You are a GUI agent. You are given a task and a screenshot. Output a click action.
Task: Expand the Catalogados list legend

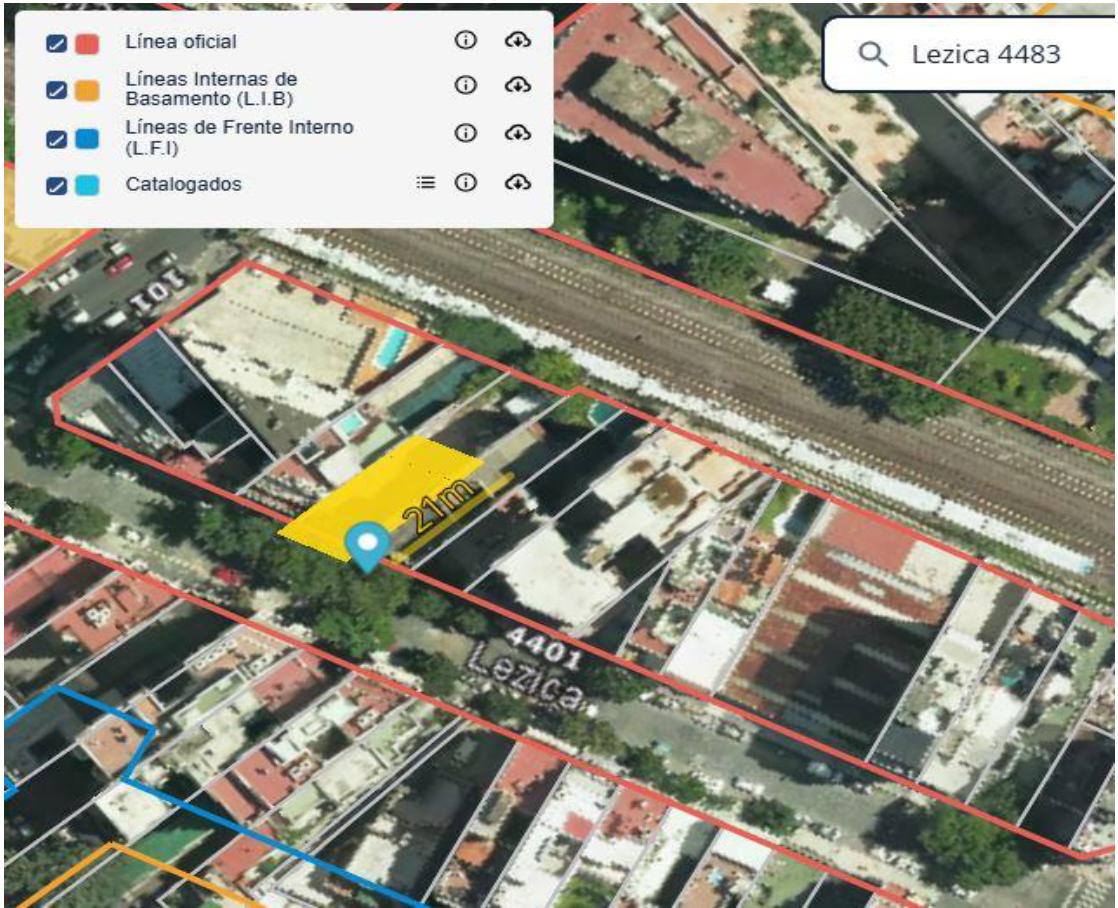click(x=426, y=183)
